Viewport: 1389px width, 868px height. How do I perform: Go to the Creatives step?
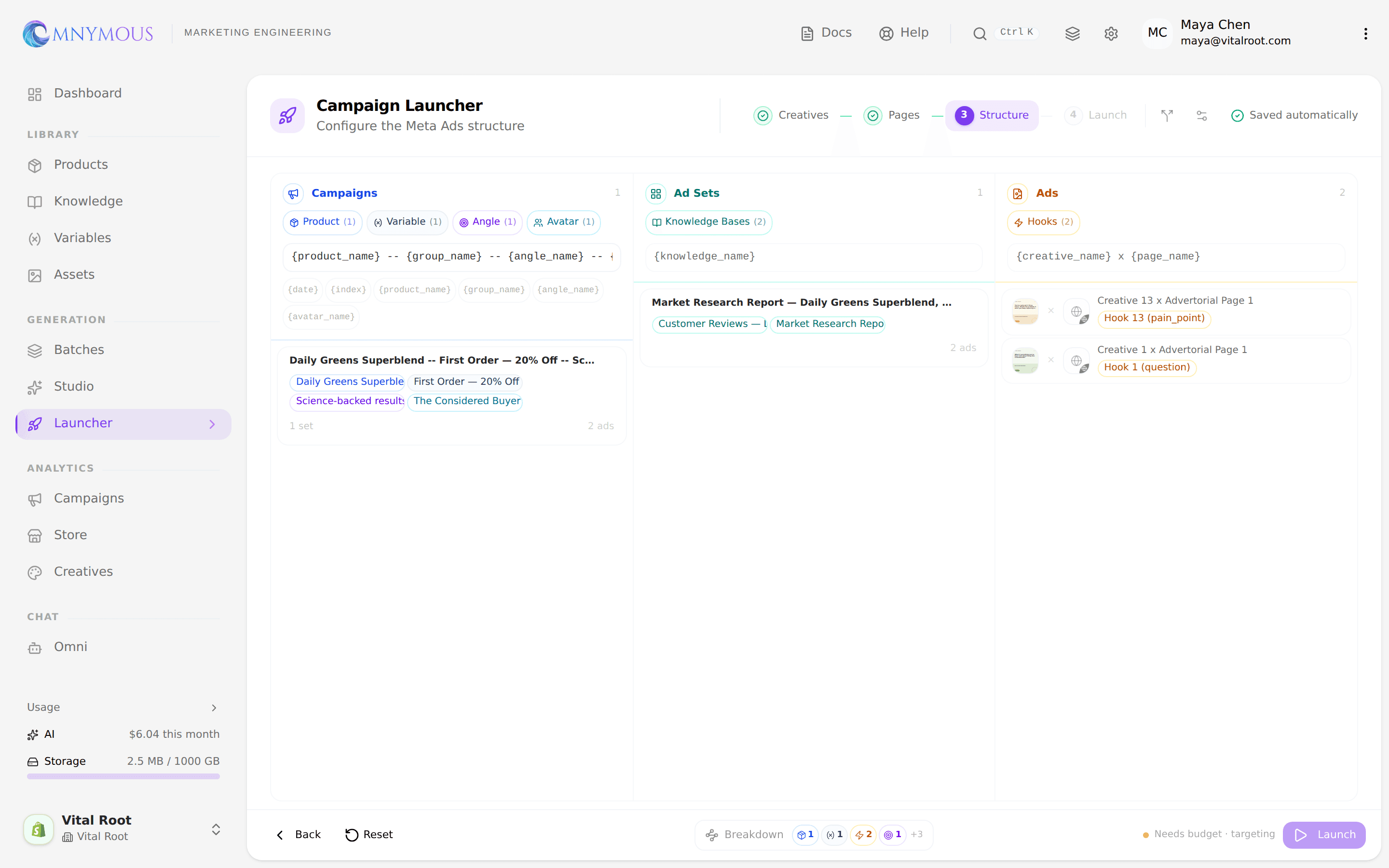[x=791, y=115]
